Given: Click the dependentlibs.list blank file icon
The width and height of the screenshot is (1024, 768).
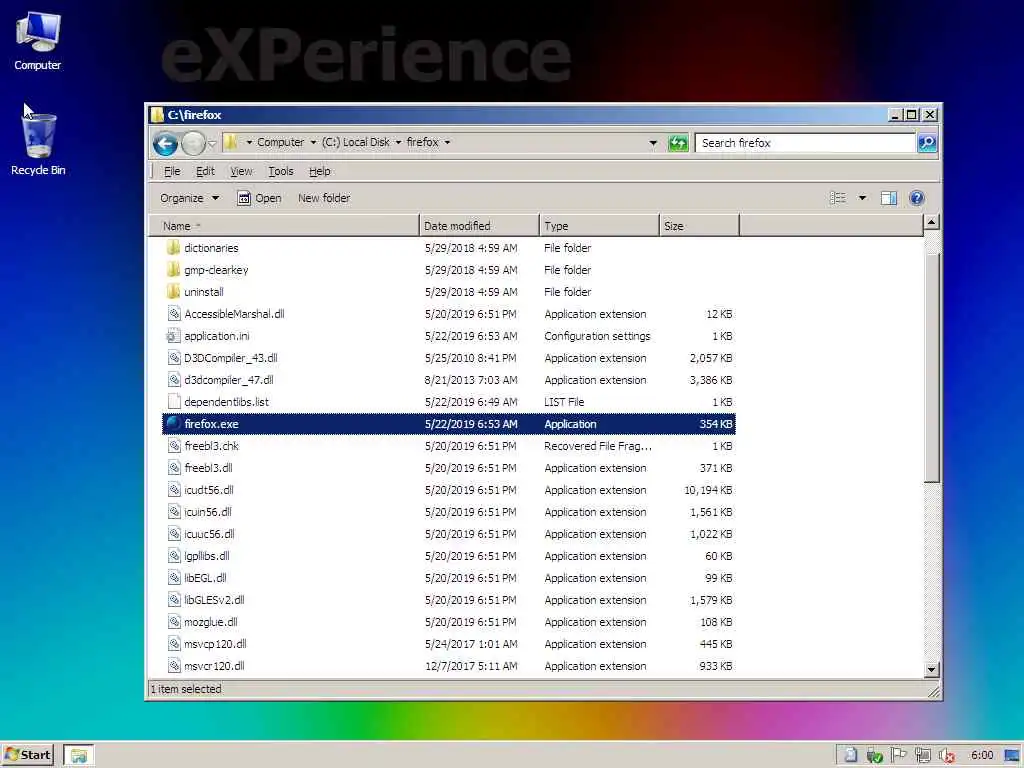Looking at the screenshot, I should pyautogui.click(x=173, y=402).
